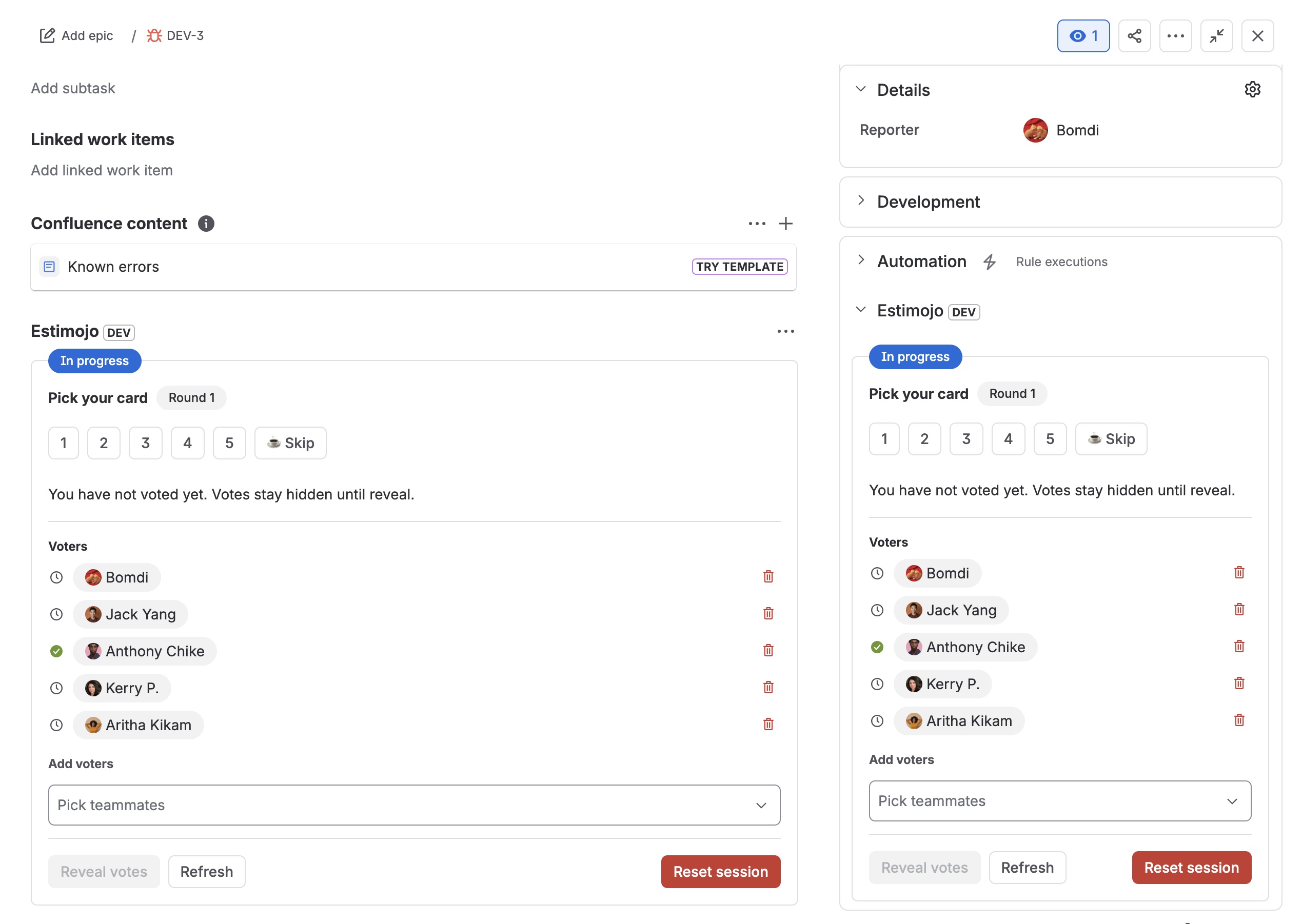Click voted checkmark beside Anthony Chike in main panel
This screenshot has height=924, width=1302.
(56, 651)
